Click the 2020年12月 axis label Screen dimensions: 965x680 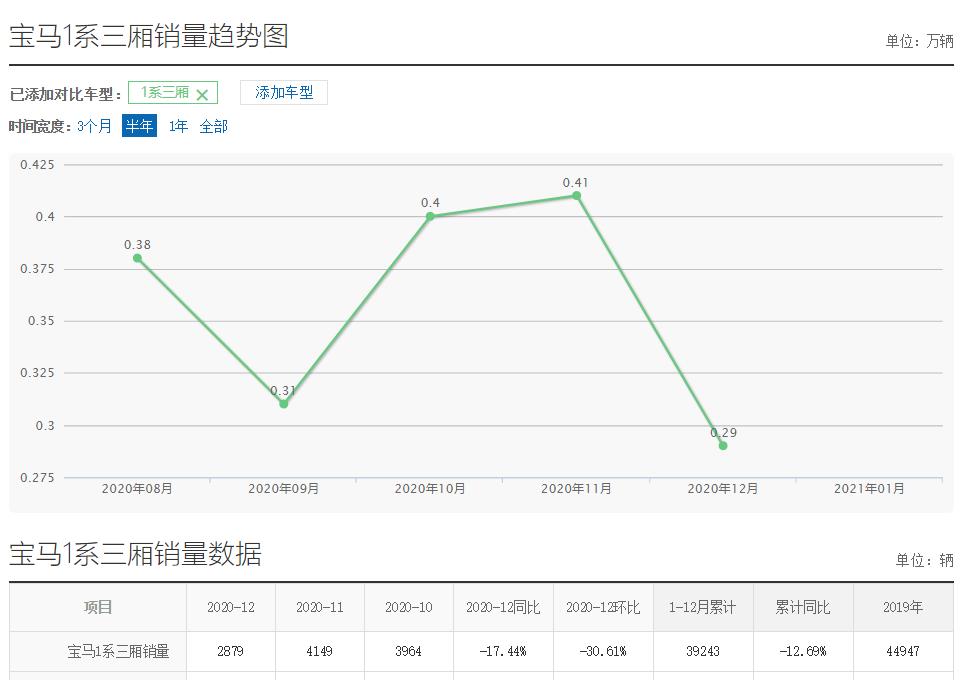723,489
